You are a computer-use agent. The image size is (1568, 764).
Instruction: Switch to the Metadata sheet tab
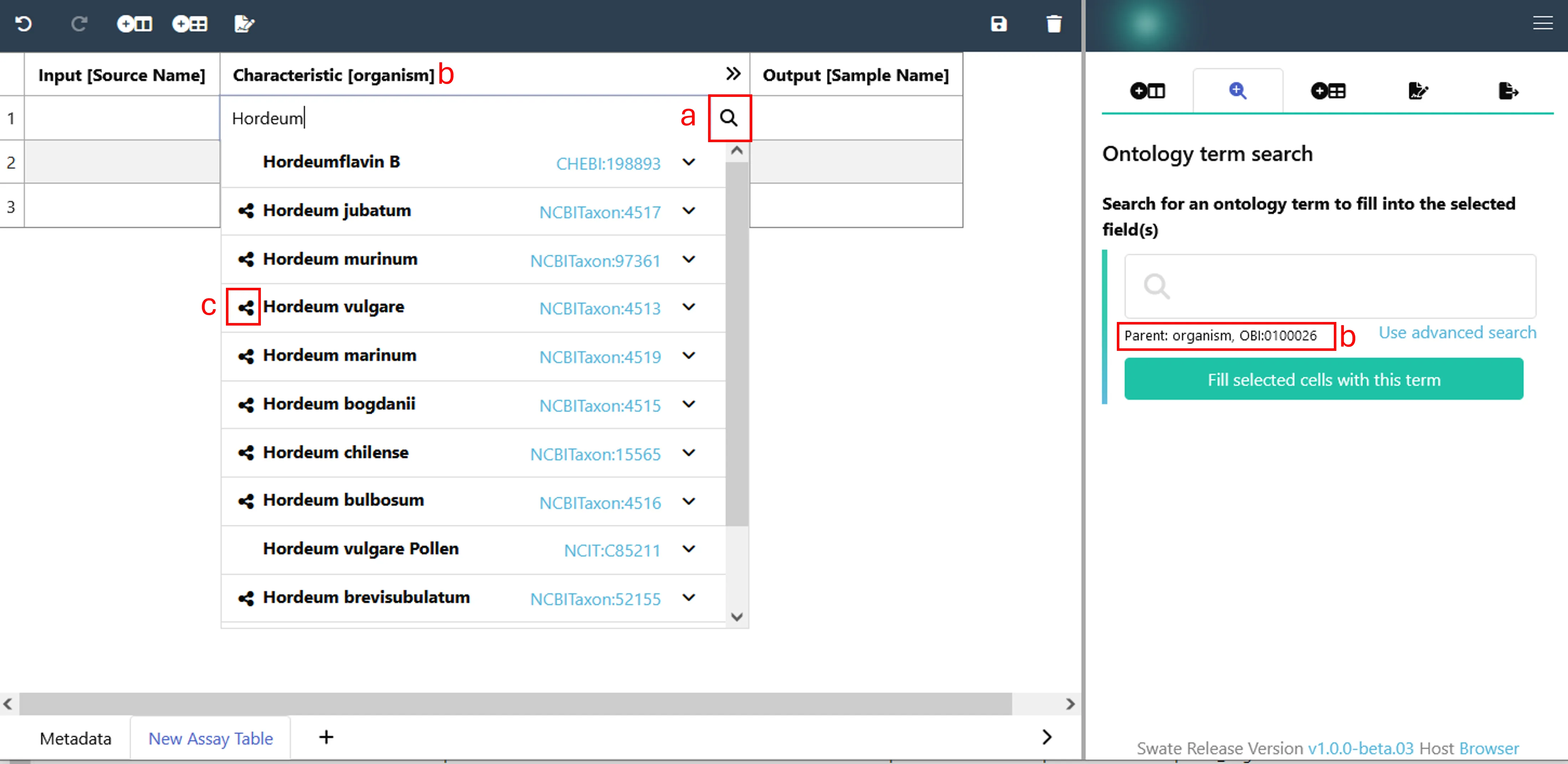[x=76, y=738]
